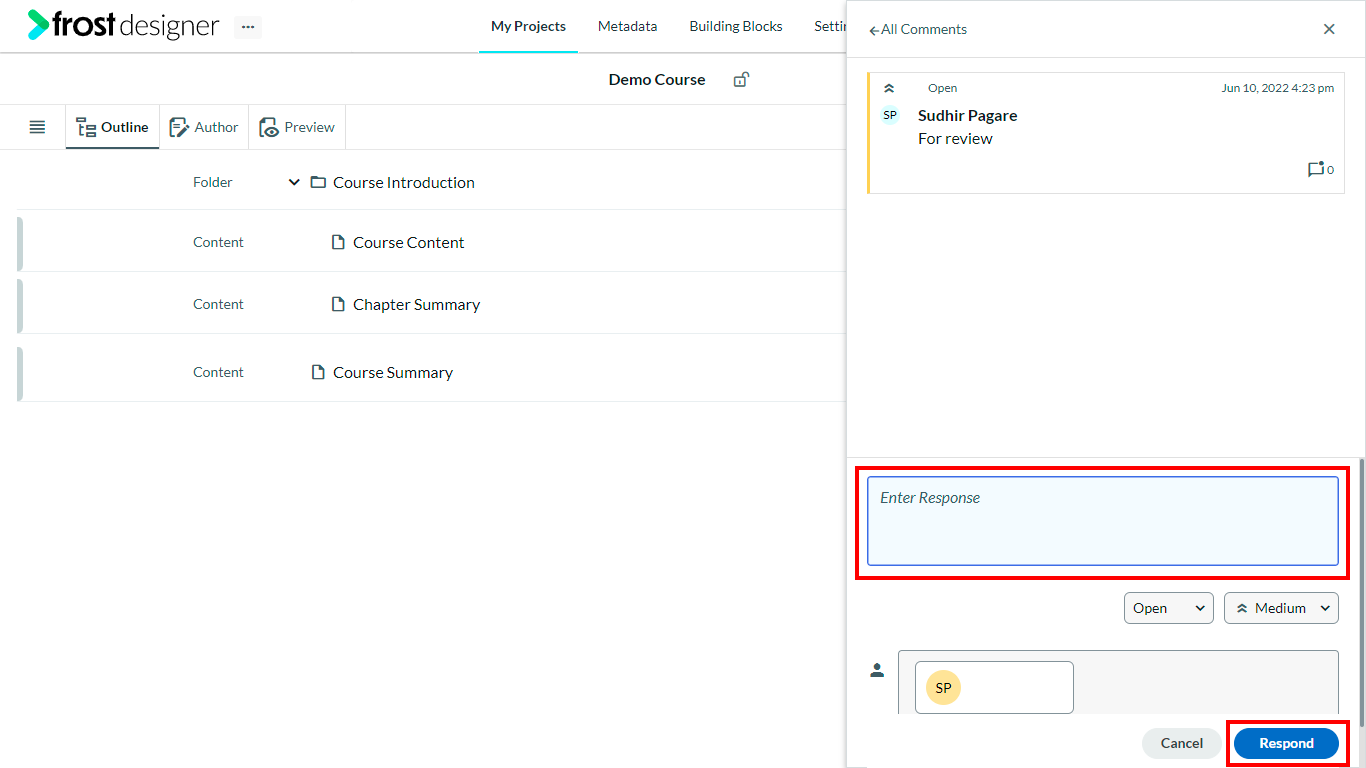Click the assignee person icon
This screenshot has width=1366, height=768.
pos(877,670)
